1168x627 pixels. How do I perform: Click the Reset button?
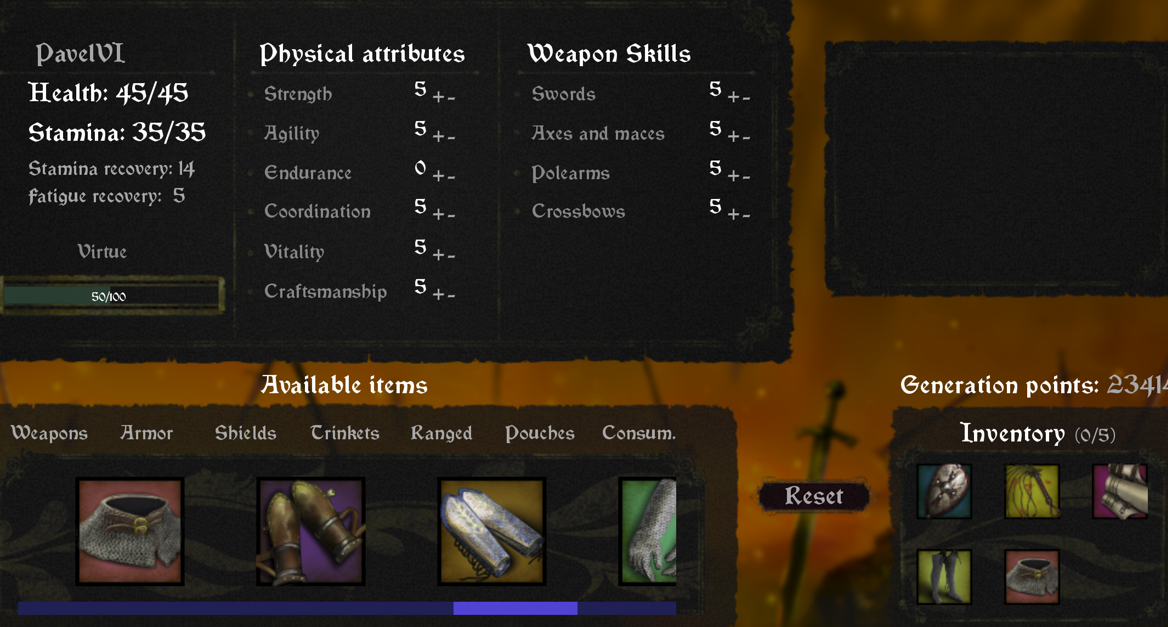(813, 496)
